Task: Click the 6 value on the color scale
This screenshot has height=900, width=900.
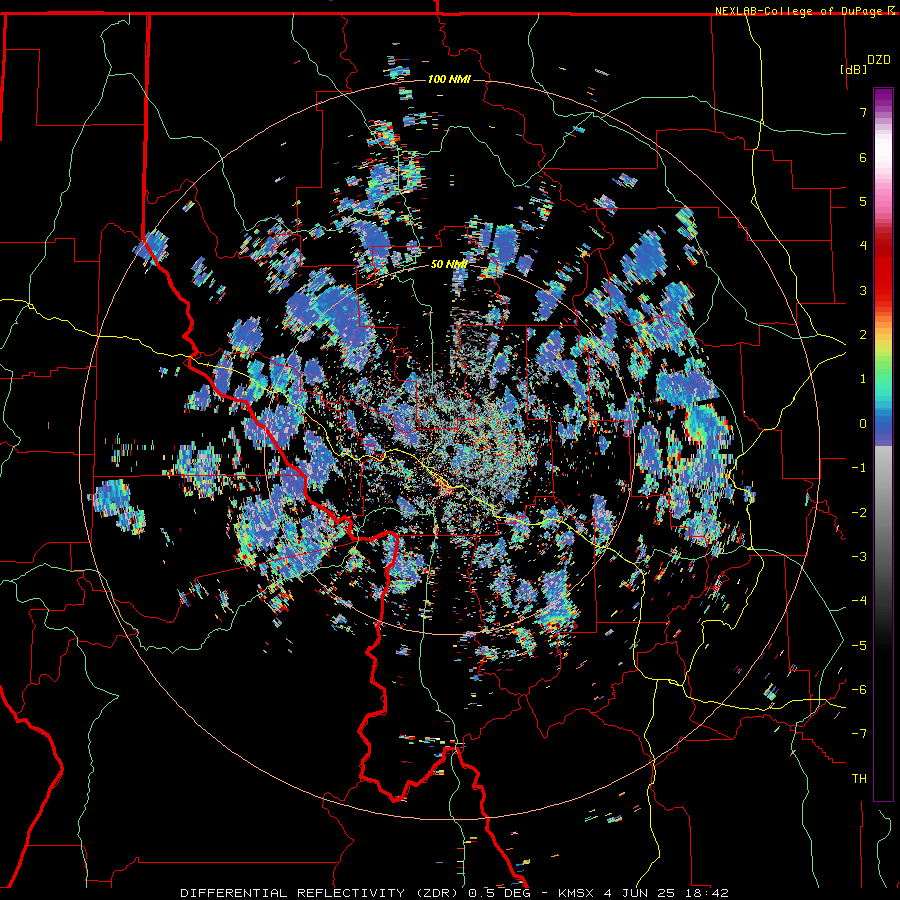Action: tap(863, 157)
